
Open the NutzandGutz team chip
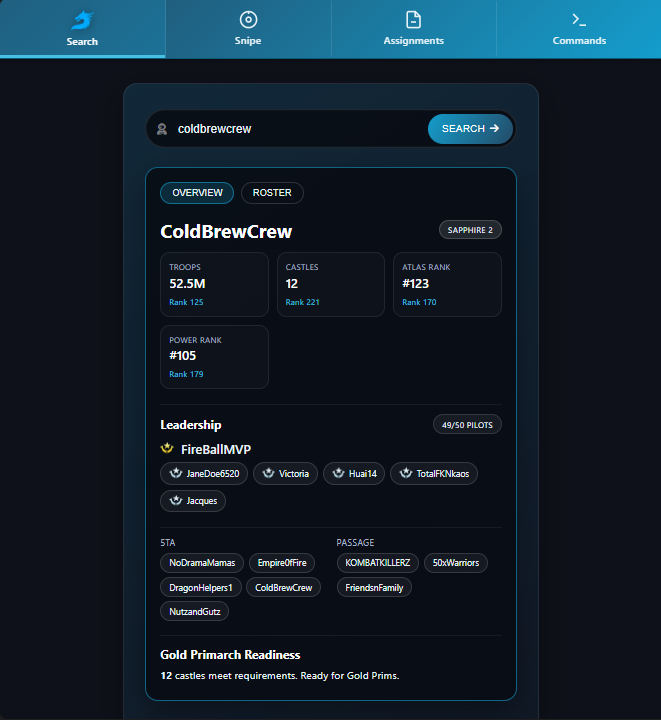coord(195,610)
